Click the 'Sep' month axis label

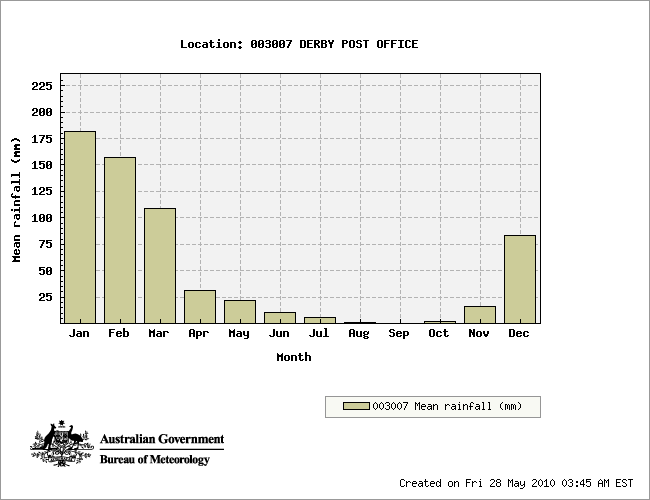pyautogui.click(x=399, y=333)
